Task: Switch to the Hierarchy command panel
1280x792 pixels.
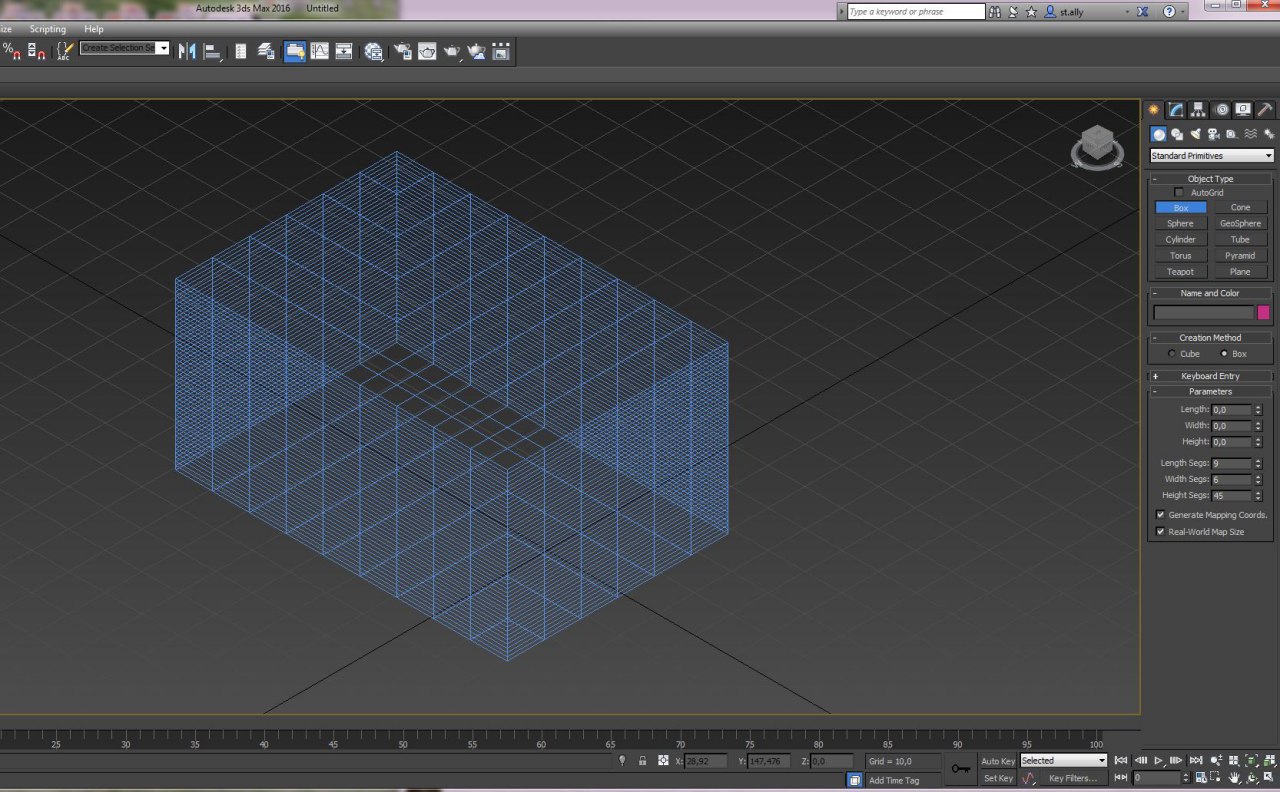Action: pyautogui.click(x=1199, y=110)
